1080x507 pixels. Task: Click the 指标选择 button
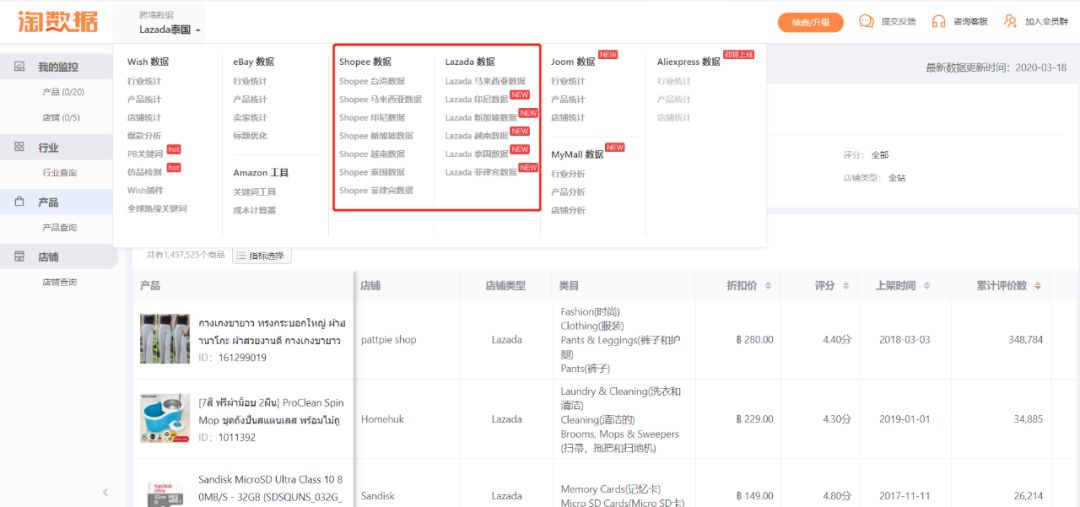coord(262,256)
